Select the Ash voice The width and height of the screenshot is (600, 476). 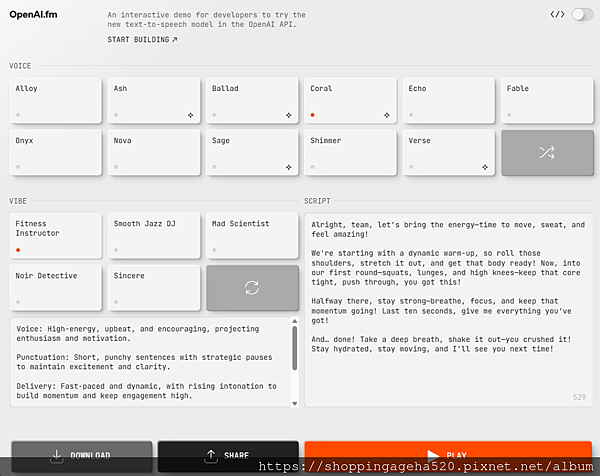pos(154,100)
